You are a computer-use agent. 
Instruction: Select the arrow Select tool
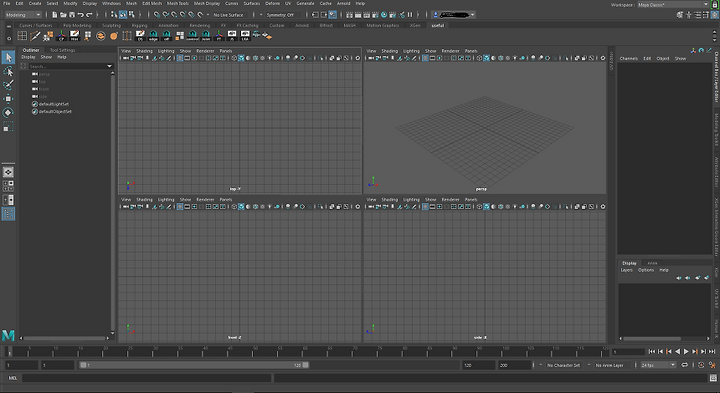point(8,57)
